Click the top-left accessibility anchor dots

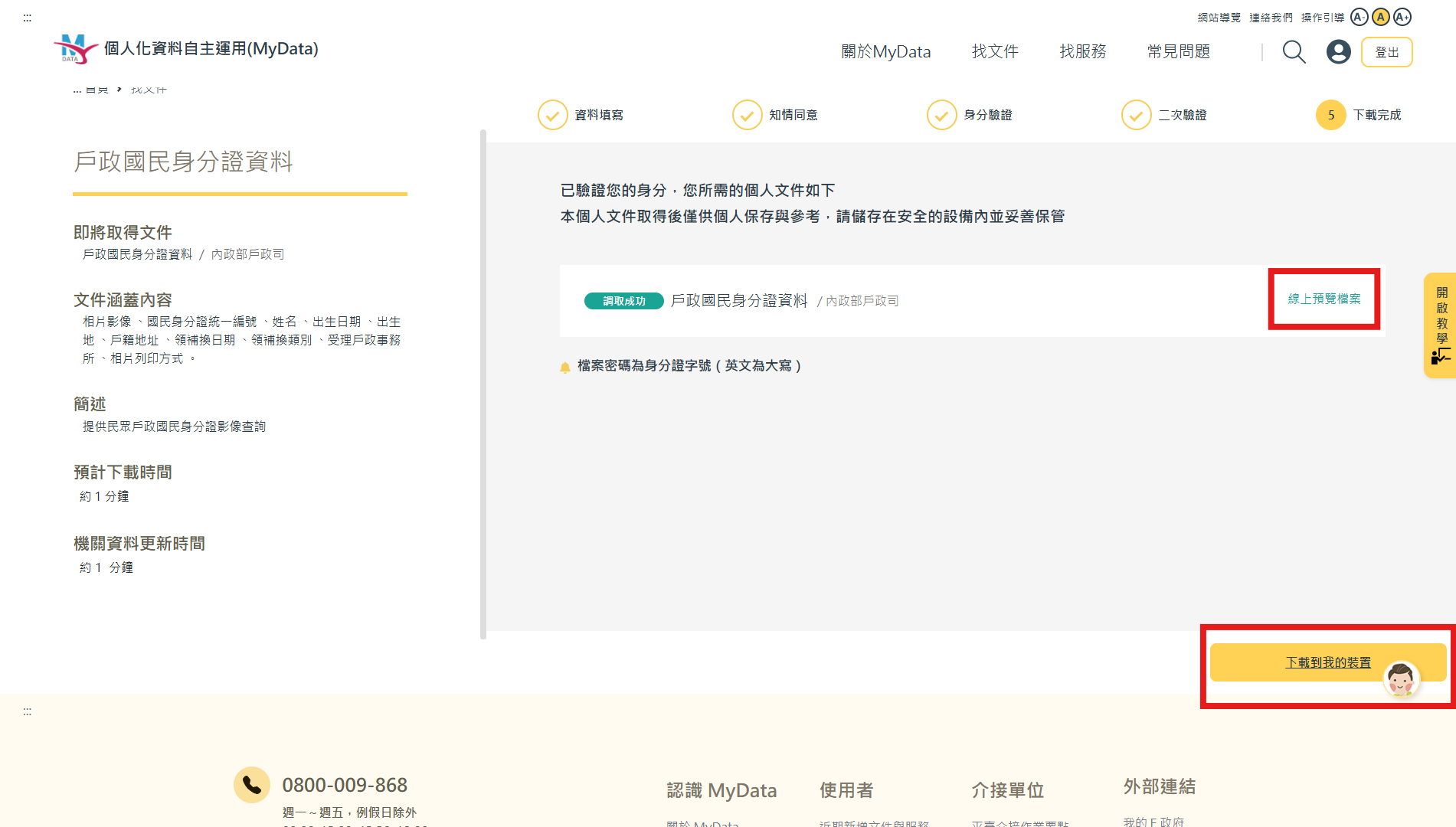(28, 18)
